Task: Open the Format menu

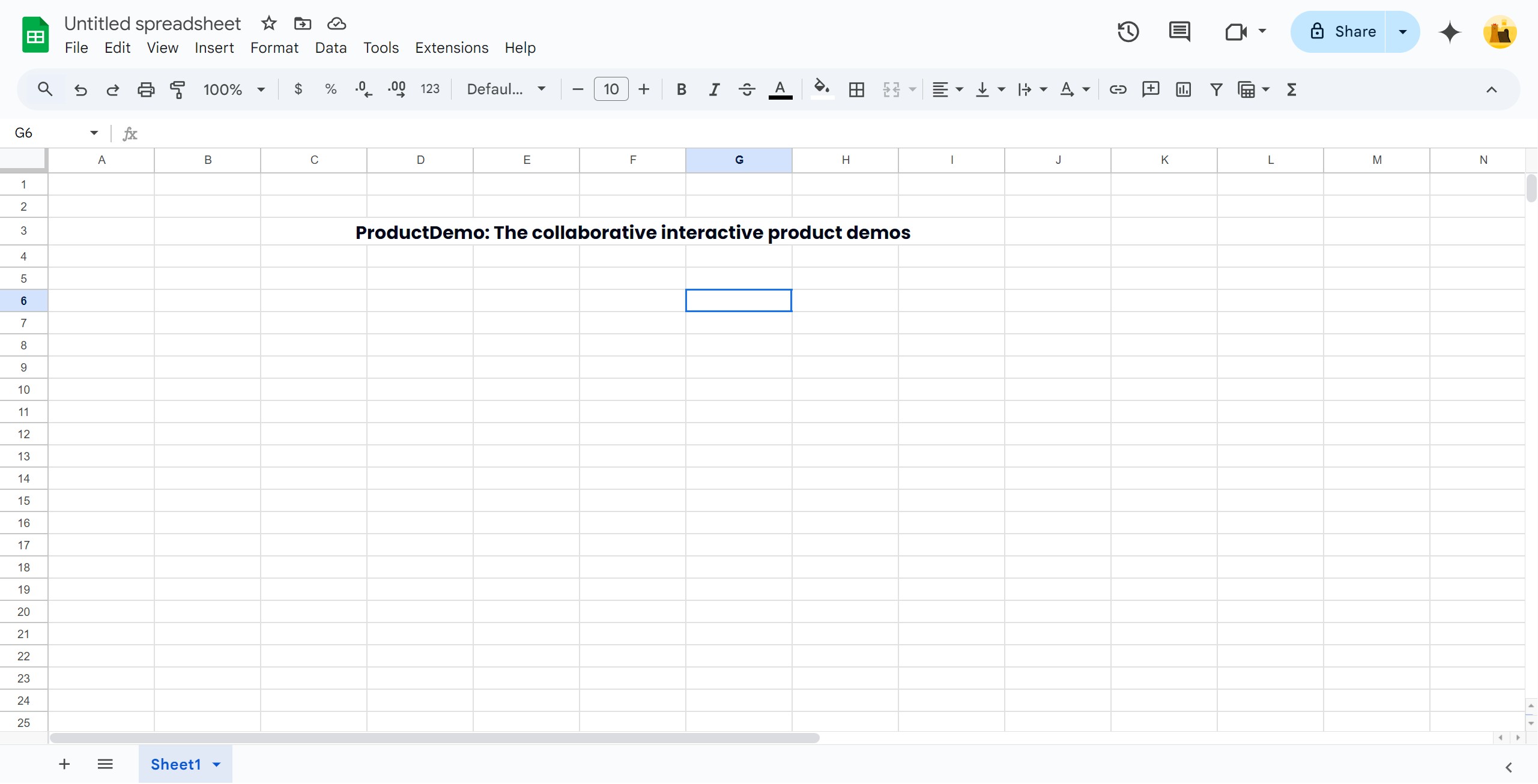Action: click(274, 47)
